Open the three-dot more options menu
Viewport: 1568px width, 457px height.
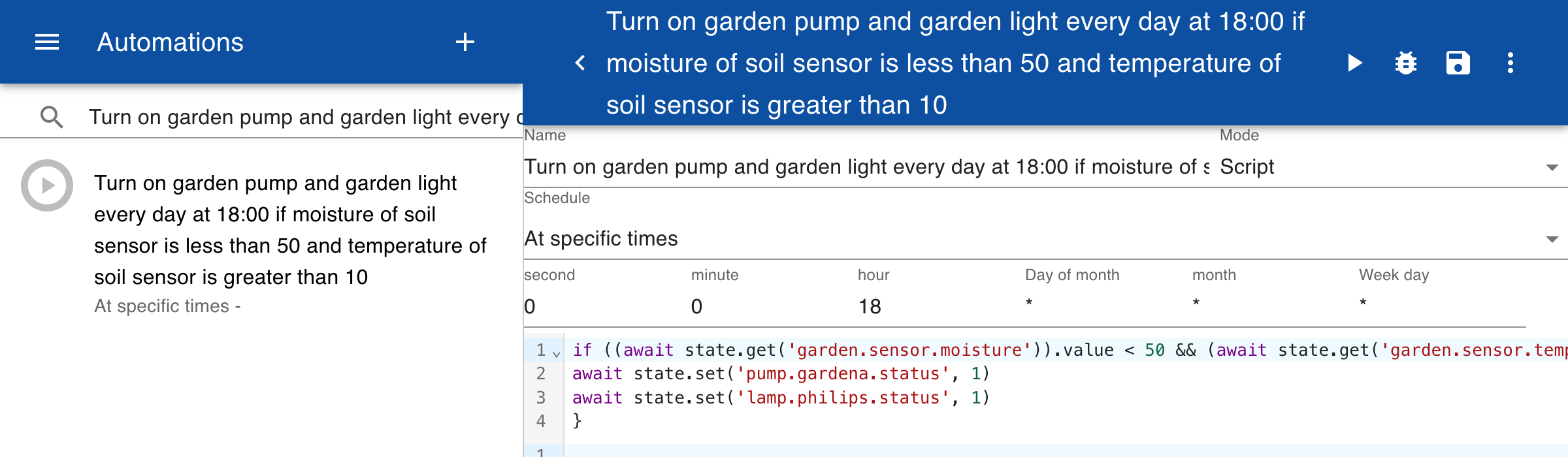pyautogui.click(x=1511, y=63)
